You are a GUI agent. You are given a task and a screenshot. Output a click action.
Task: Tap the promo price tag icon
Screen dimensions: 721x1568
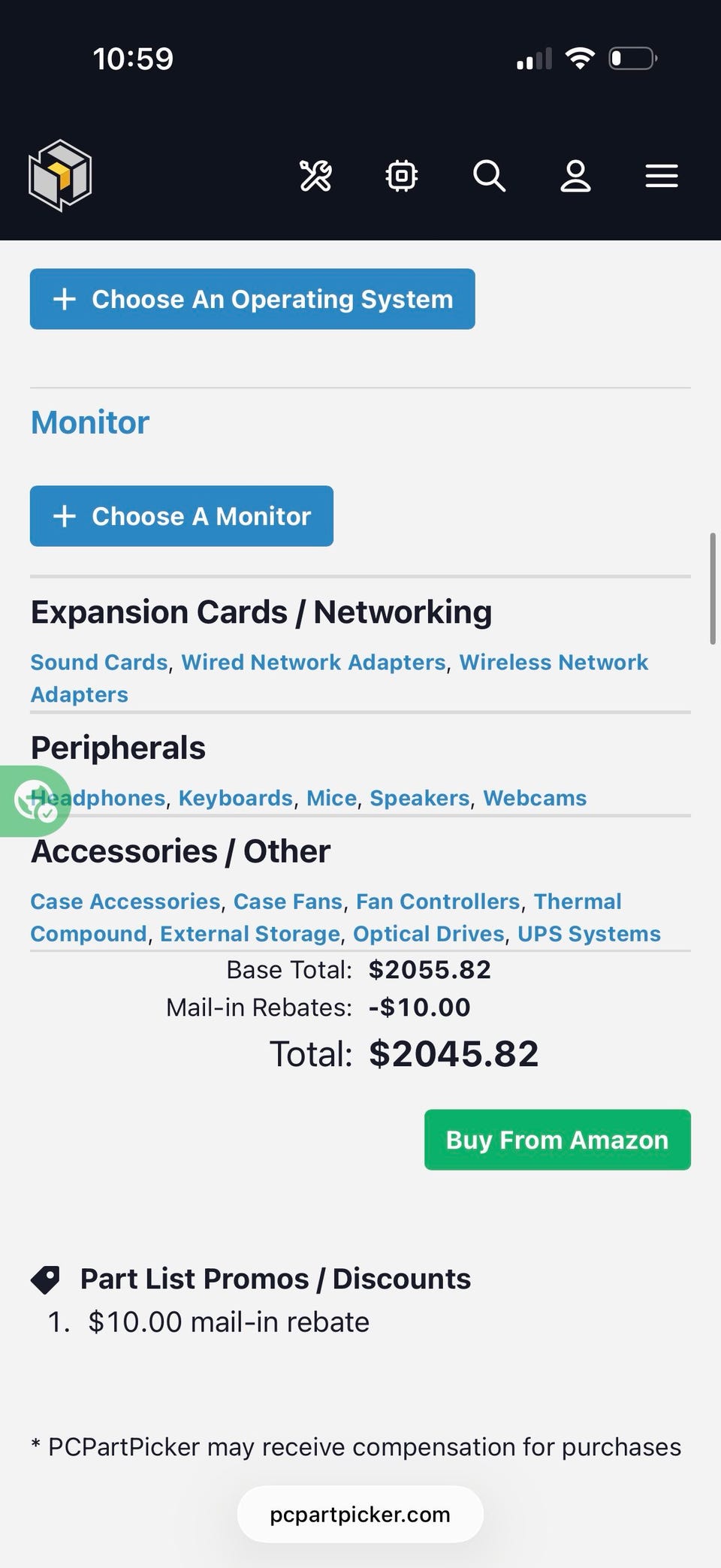point(46,1279)
